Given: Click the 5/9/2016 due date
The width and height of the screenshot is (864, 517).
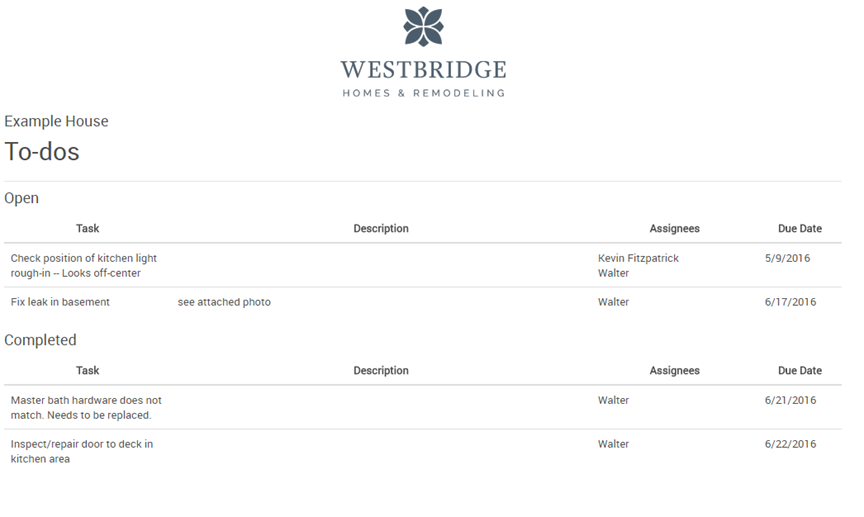Looking at the screenshot, I should pyautogui.click(x=787, y=258).
